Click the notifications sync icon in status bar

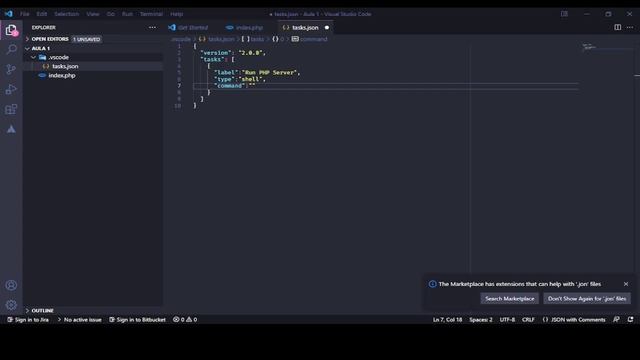tap(630, 320)
